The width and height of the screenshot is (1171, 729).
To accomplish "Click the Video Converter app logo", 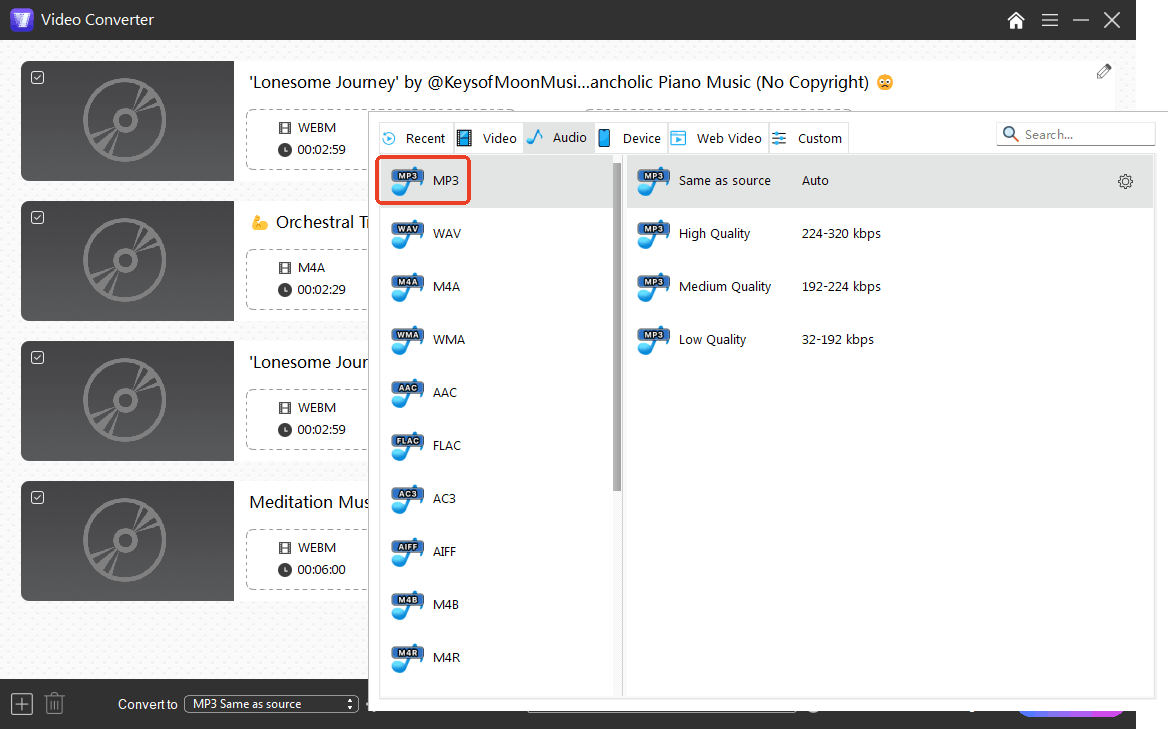I will [x=22, y=19].
